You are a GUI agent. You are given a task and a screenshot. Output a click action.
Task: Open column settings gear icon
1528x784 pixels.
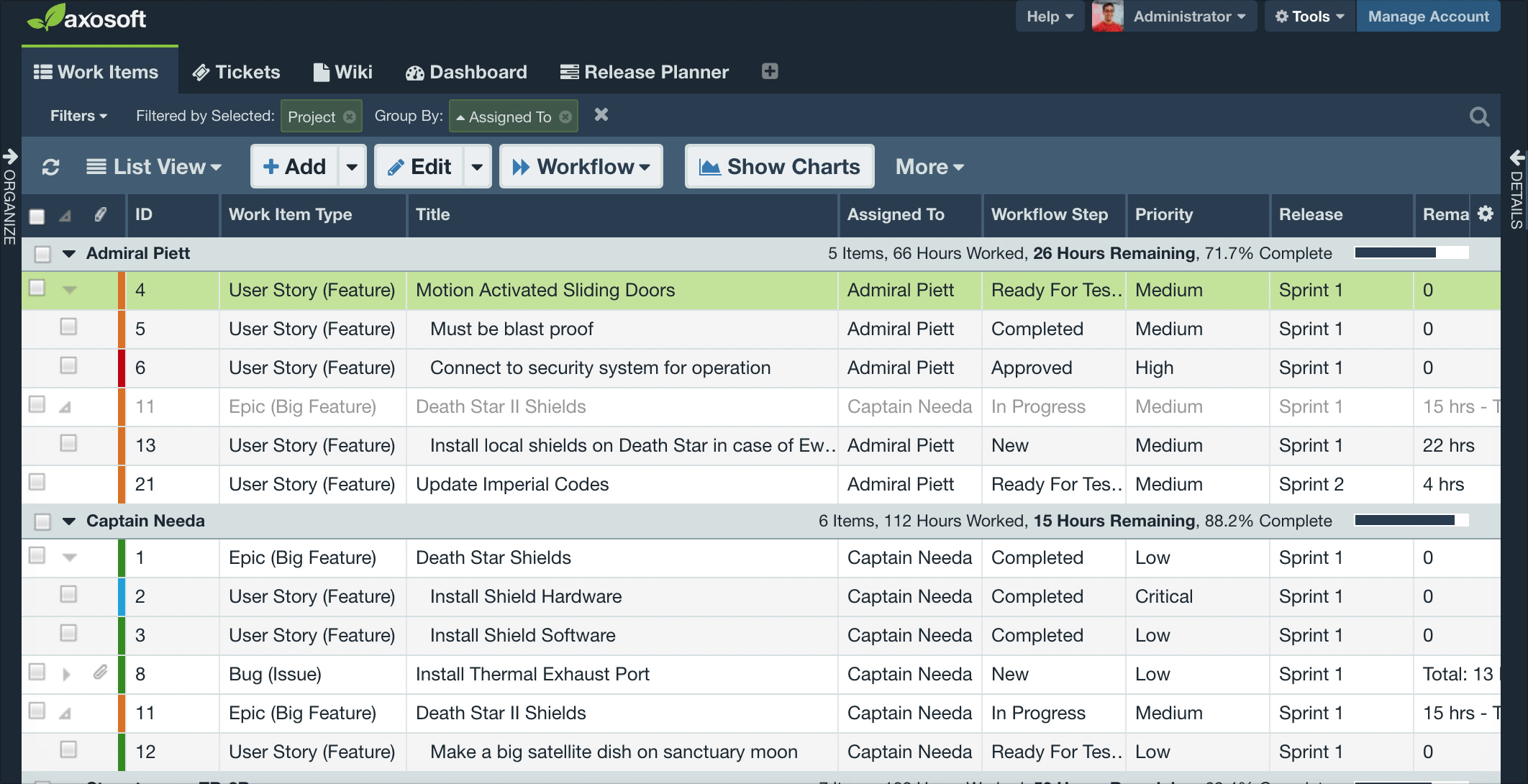click(1486, 214)
